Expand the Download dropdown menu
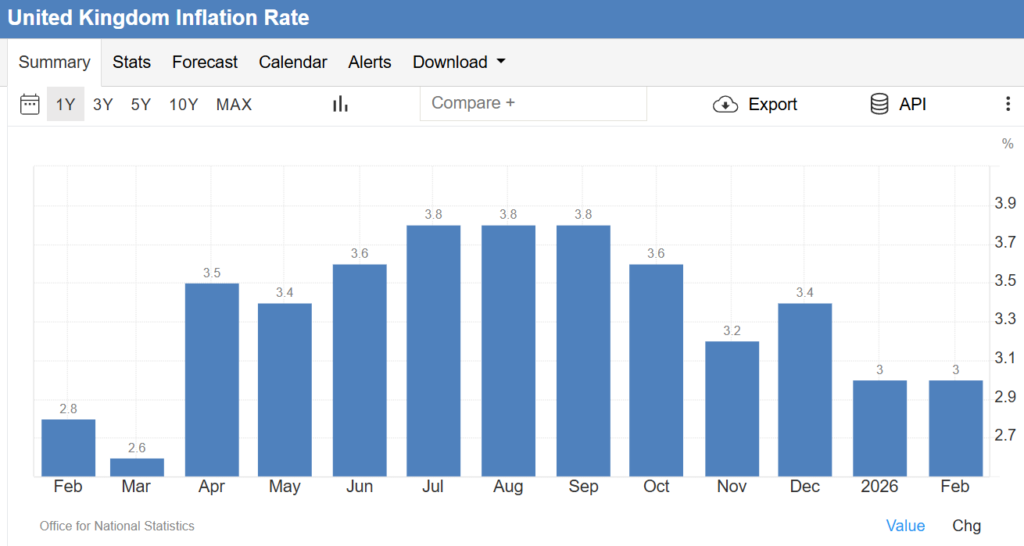 tap(459, 62)
